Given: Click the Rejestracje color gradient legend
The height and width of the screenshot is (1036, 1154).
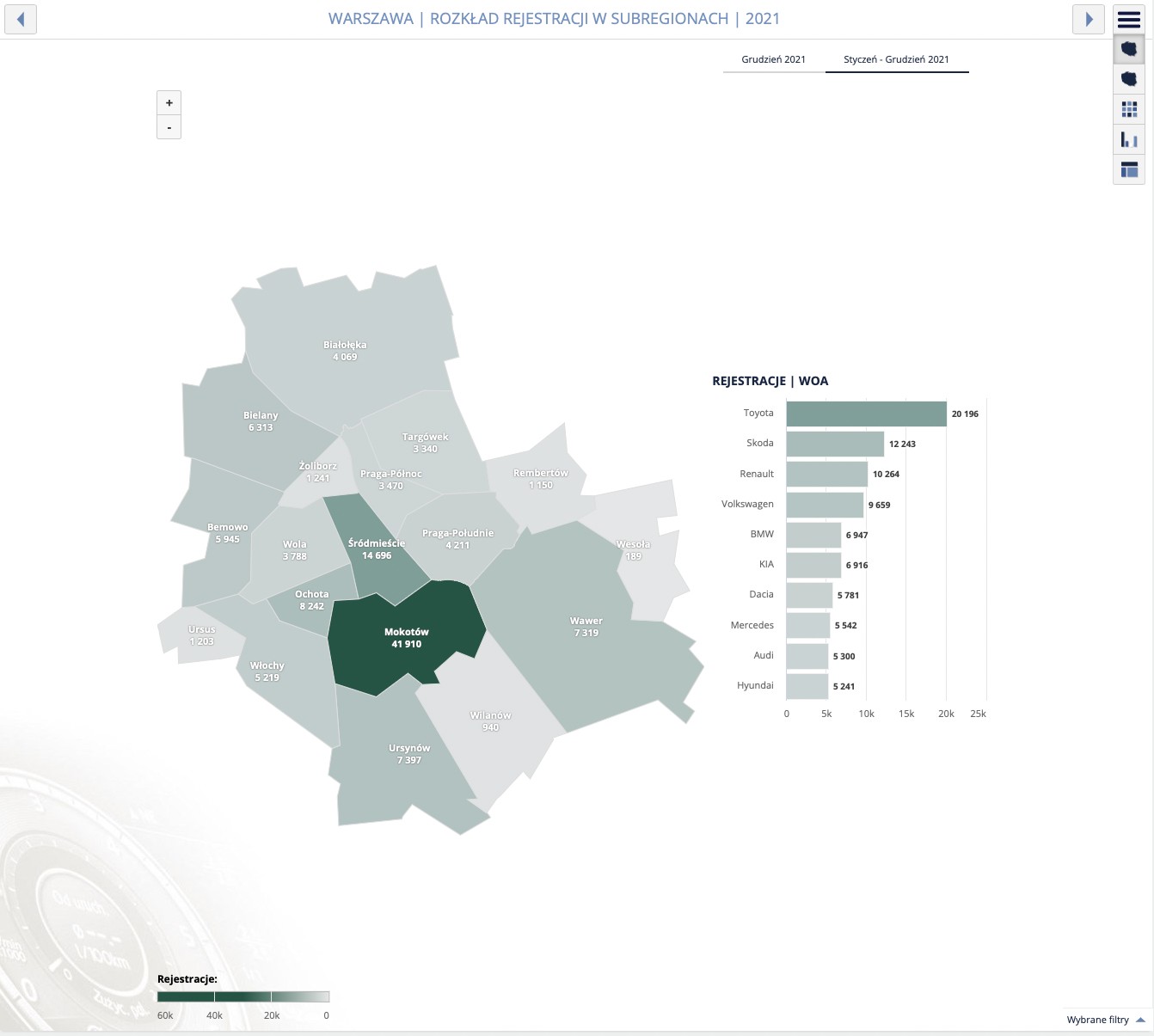Looking at the screenshot, I should [243, 996].
